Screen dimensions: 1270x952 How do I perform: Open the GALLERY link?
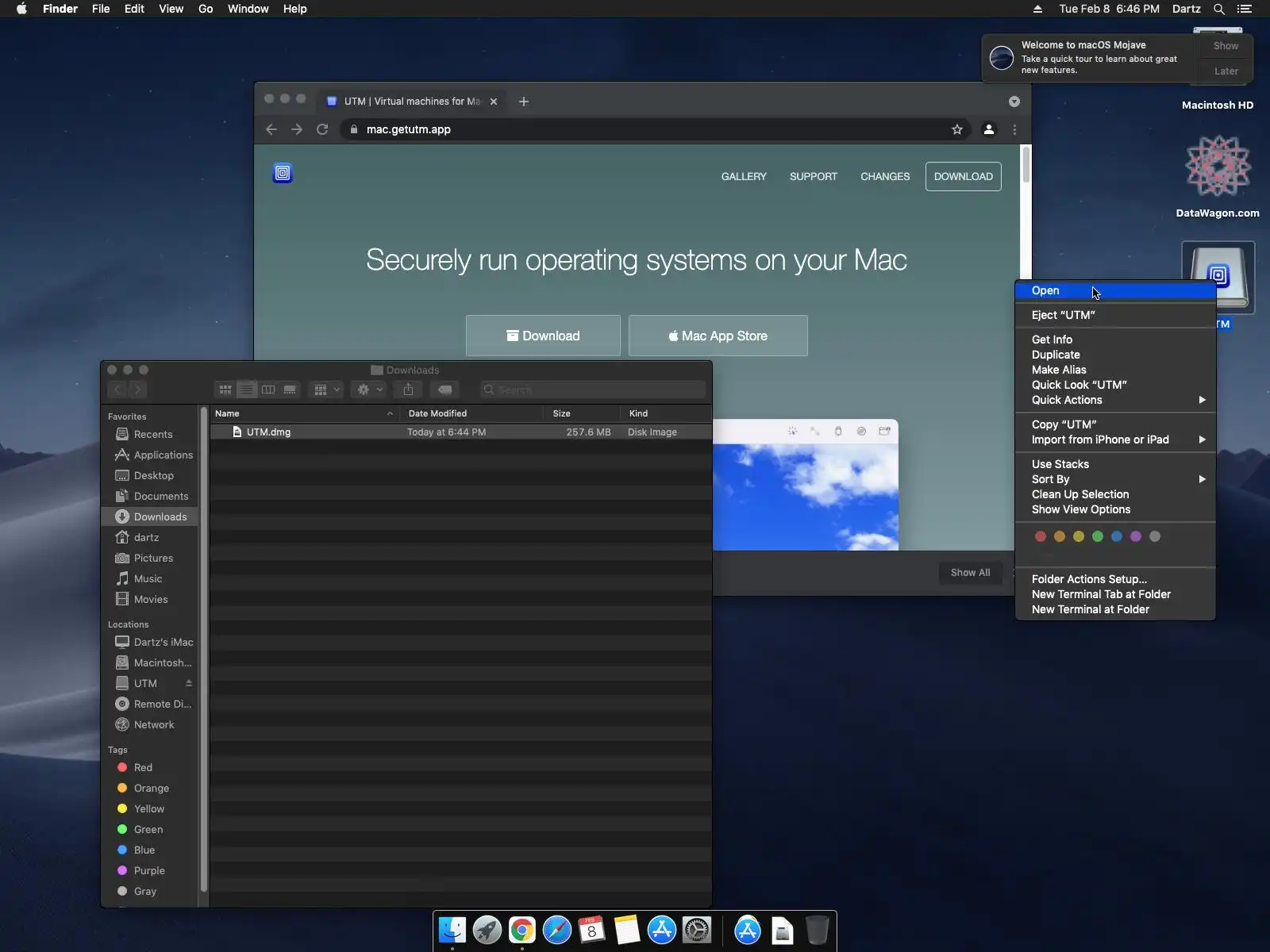point(744,176)
